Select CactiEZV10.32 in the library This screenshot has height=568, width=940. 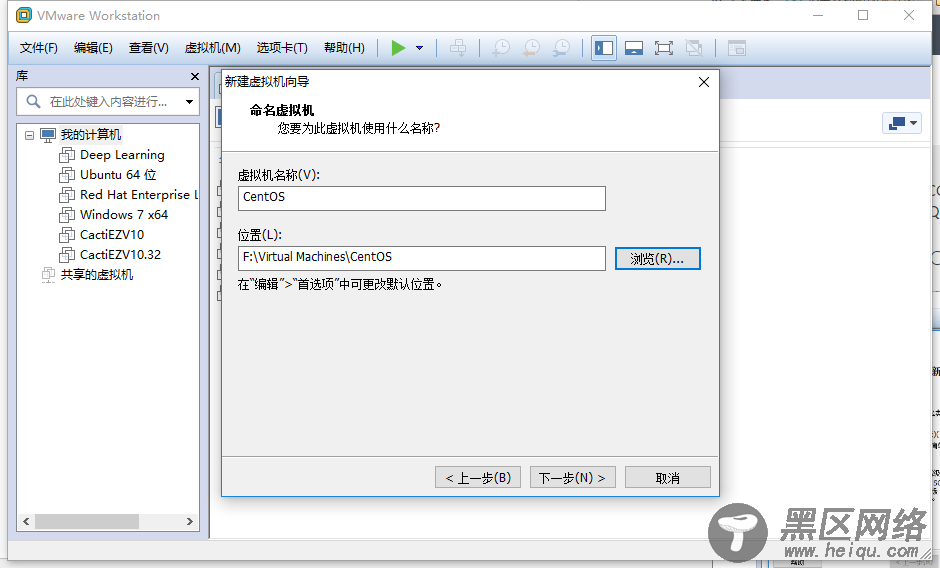(120, 255)
